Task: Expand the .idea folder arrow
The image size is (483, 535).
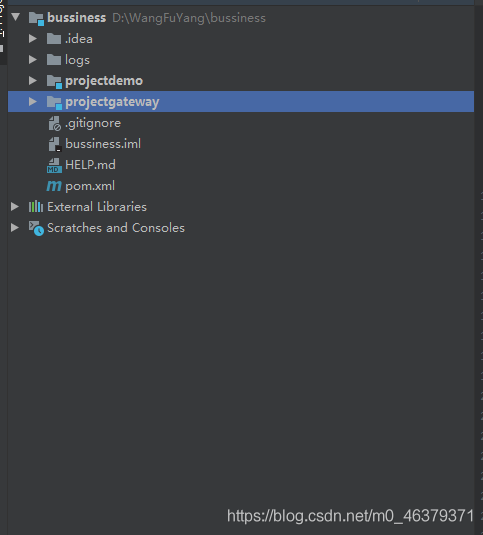Action: pyautogui.click(x=33, y=39)
